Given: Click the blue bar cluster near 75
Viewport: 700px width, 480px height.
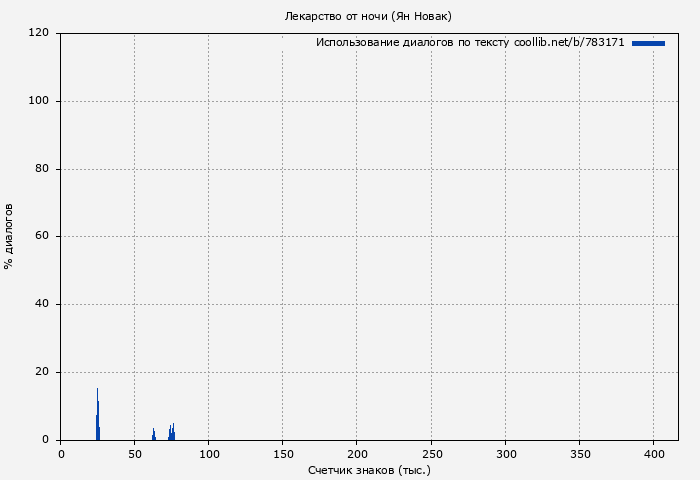Looking at the screenshot, I should pos(172,432).
